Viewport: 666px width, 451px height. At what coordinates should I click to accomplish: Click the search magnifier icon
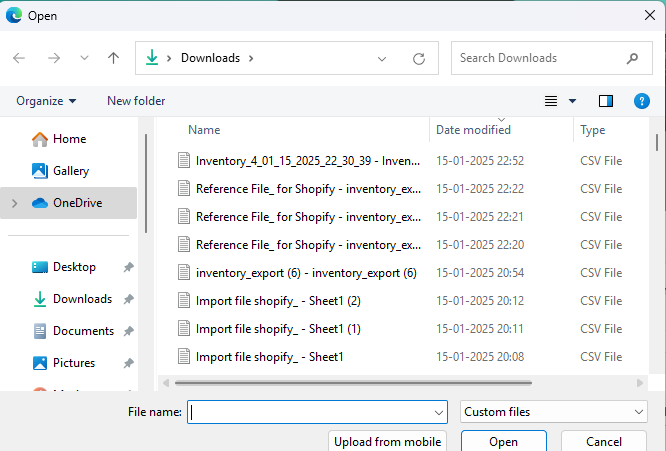(632, 58)
